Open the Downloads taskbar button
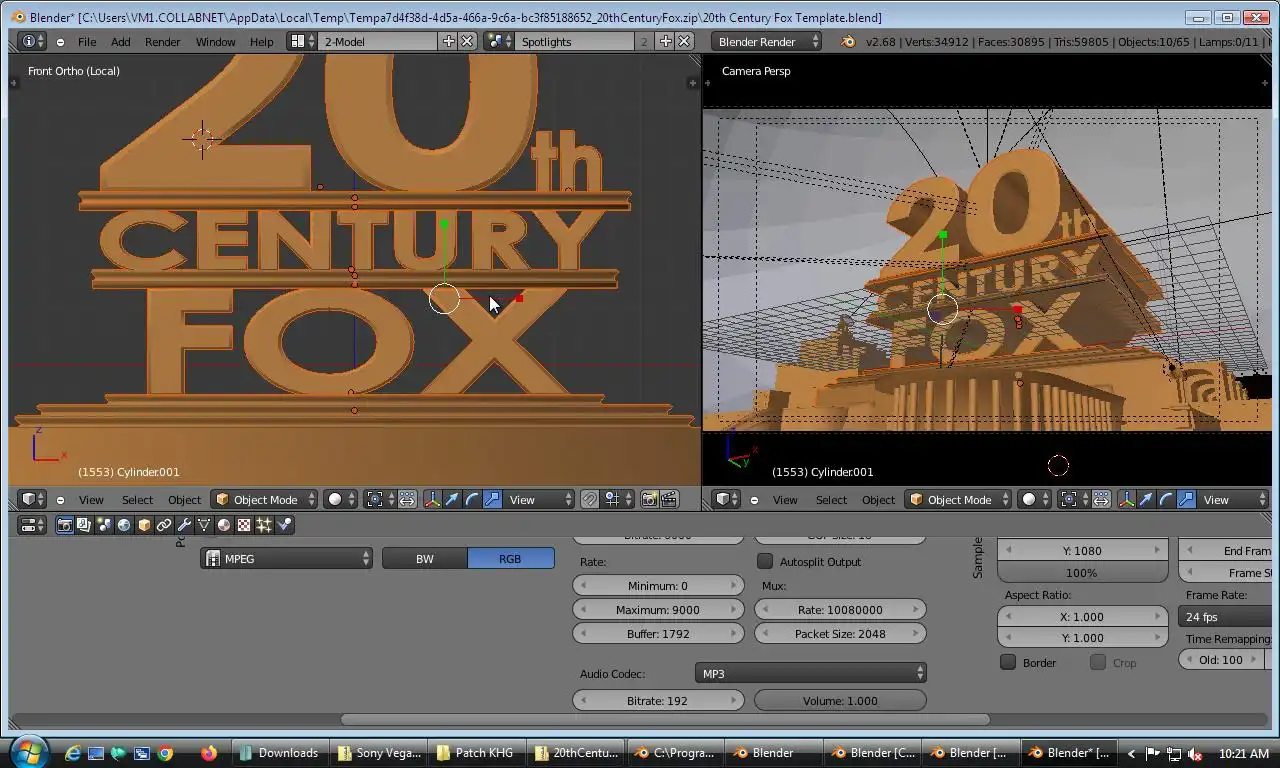 tap(279, 753)
